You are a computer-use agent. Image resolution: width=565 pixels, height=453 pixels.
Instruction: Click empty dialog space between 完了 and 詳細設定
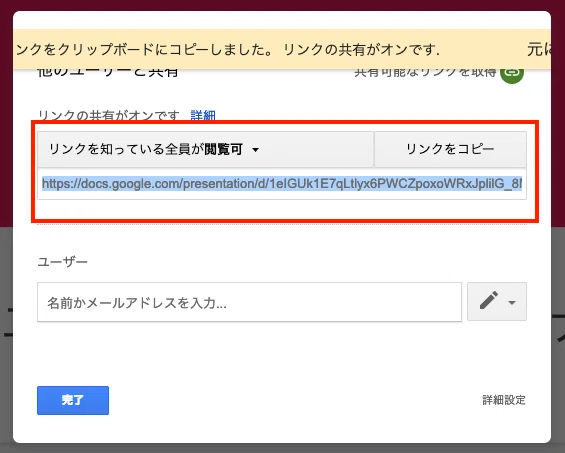[x=295, y=400]
